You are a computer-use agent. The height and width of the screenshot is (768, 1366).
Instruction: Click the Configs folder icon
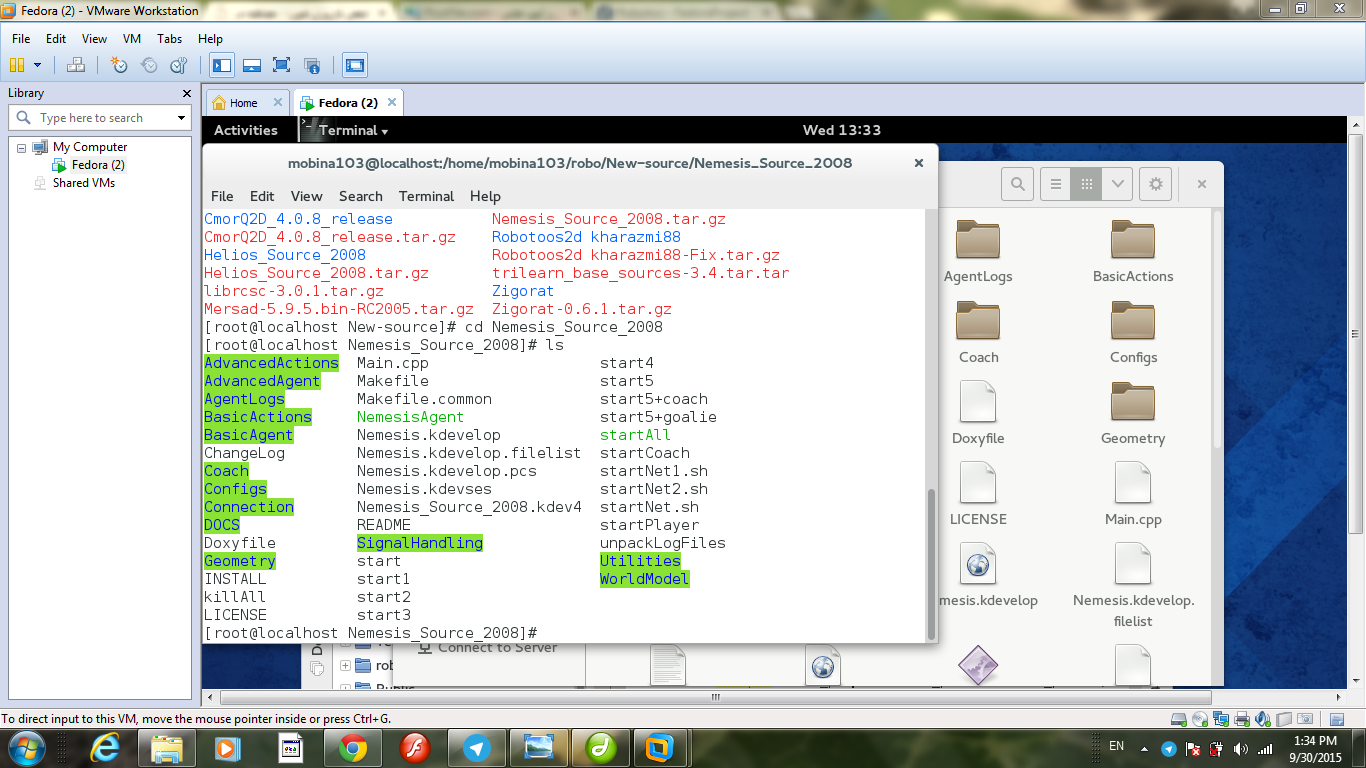(1133, 320)
